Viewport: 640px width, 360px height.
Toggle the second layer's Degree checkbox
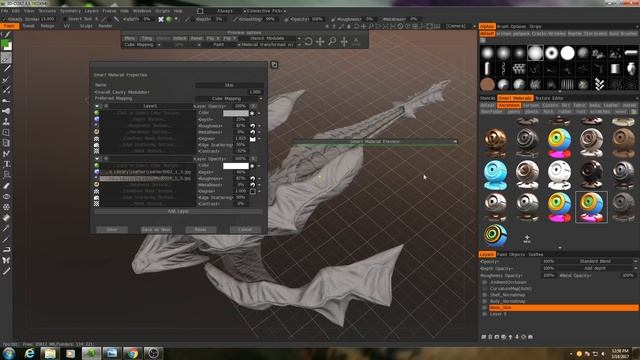(253, 191)
